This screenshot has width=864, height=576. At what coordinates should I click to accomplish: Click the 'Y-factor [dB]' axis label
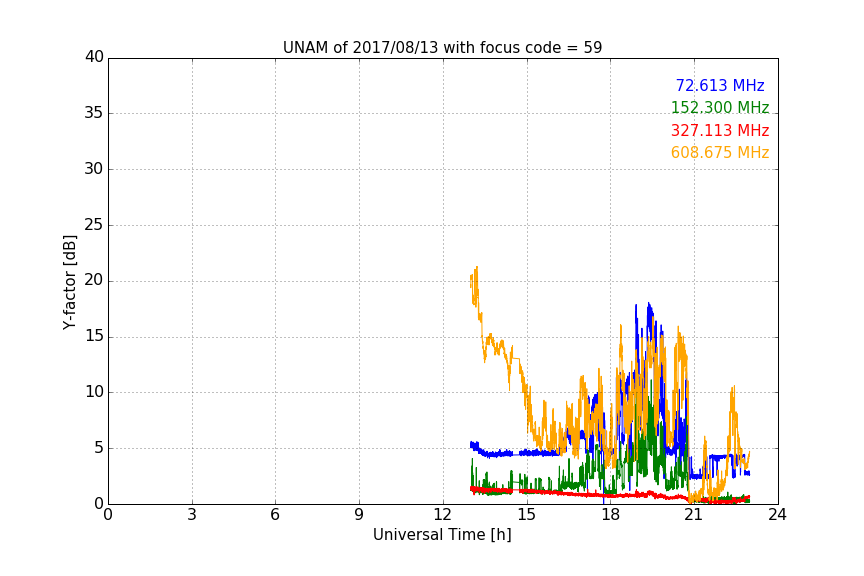(x=69, y=282)
